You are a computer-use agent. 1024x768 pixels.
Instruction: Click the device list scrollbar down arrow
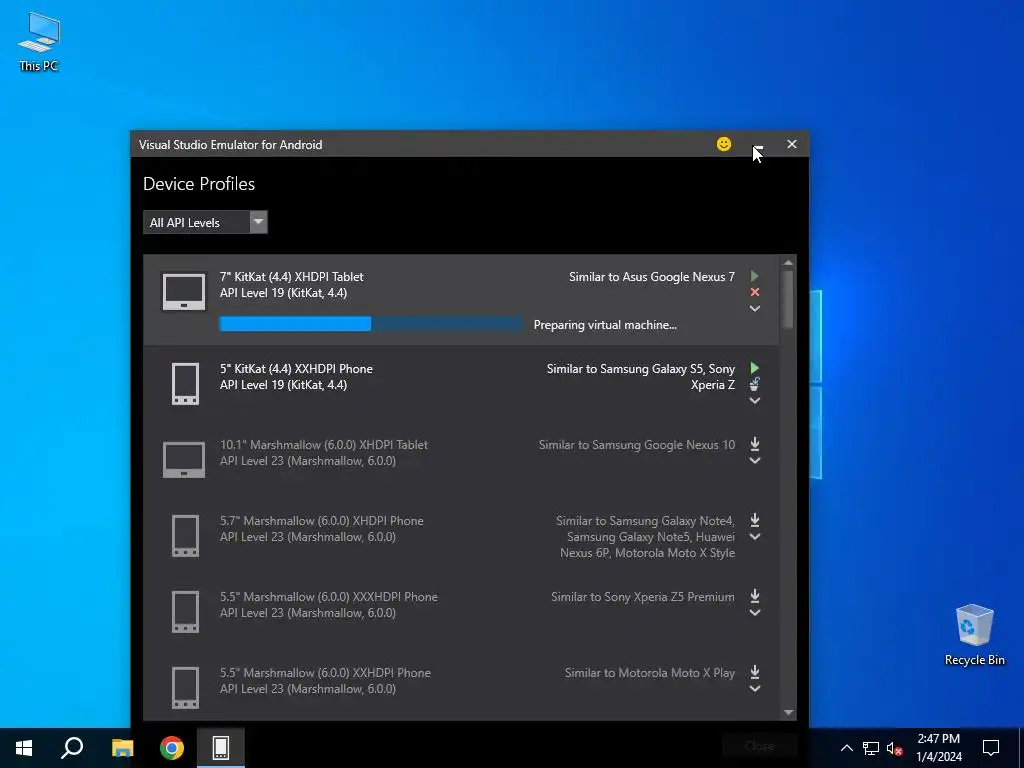(x=788, y=712)
